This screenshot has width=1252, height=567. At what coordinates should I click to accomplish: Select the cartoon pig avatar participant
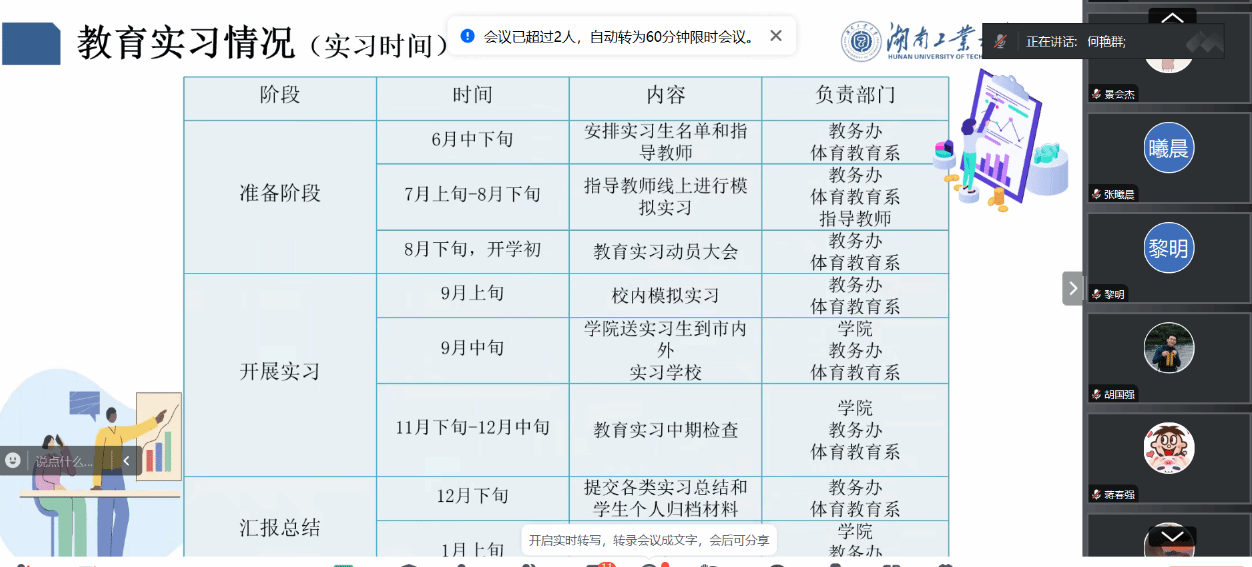1169,448
